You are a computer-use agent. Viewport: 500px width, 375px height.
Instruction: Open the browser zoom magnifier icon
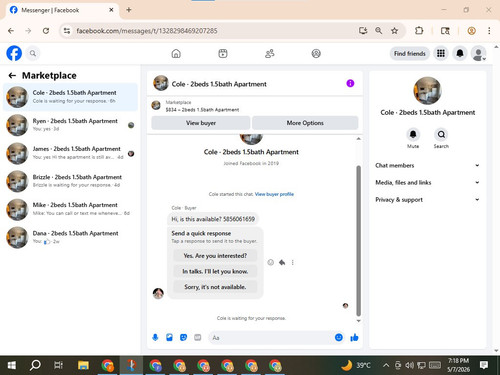378,31
